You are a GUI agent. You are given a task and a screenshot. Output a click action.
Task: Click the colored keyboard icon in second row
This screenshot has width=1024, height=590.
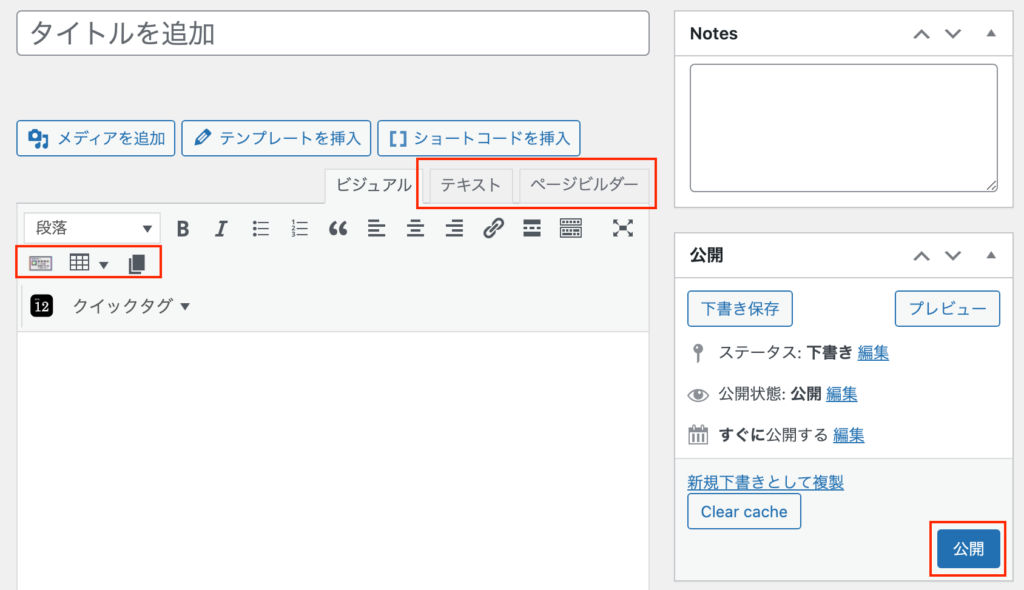(x=40, y=263)
